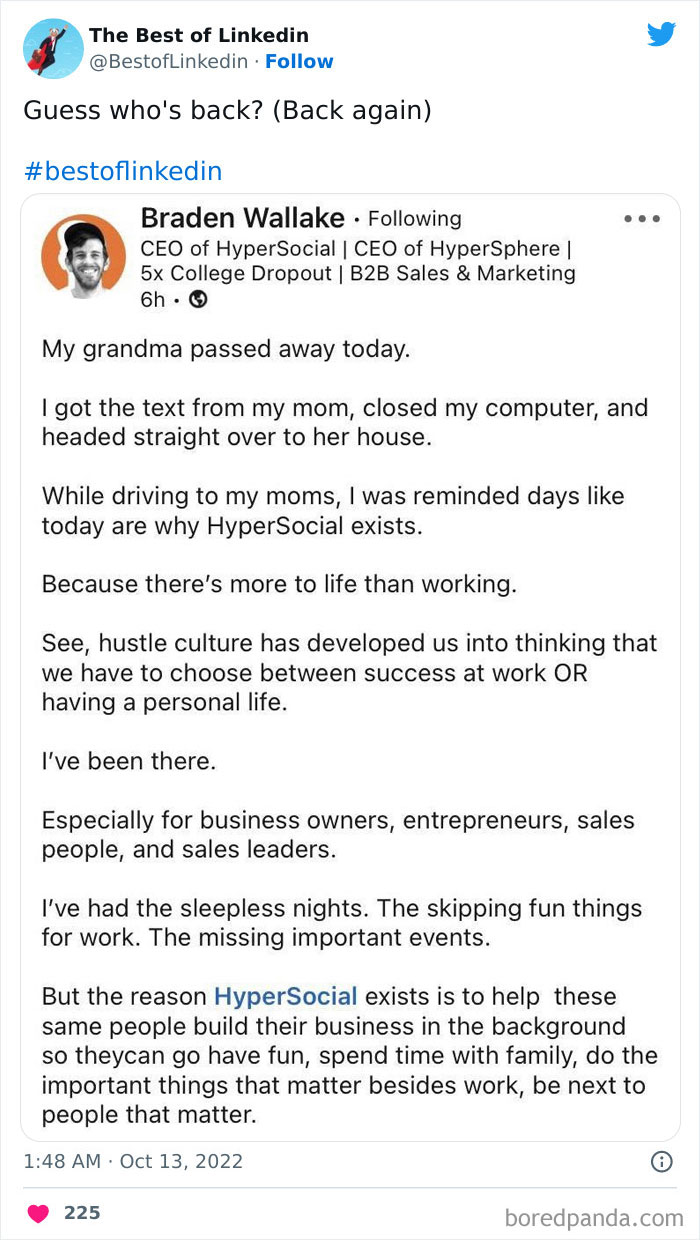The width and height of the screenshot is (700, 1240).
Task: Click the heart icon showing 225 likes
Action: click(x=37, y=1211)
